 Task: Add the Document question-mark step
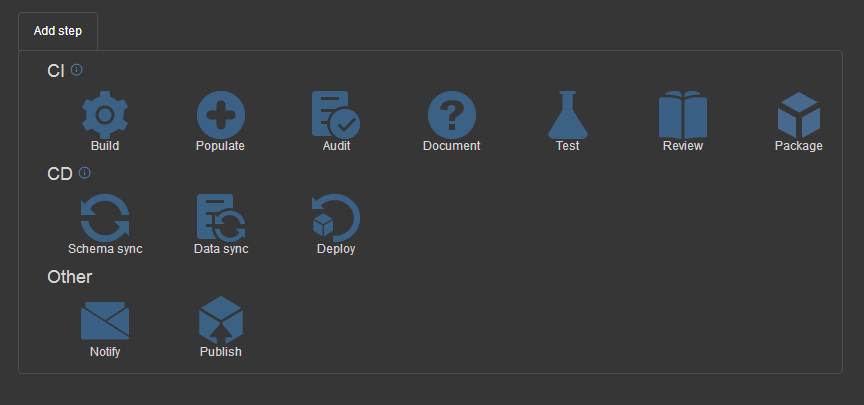[x=452, y=115]
